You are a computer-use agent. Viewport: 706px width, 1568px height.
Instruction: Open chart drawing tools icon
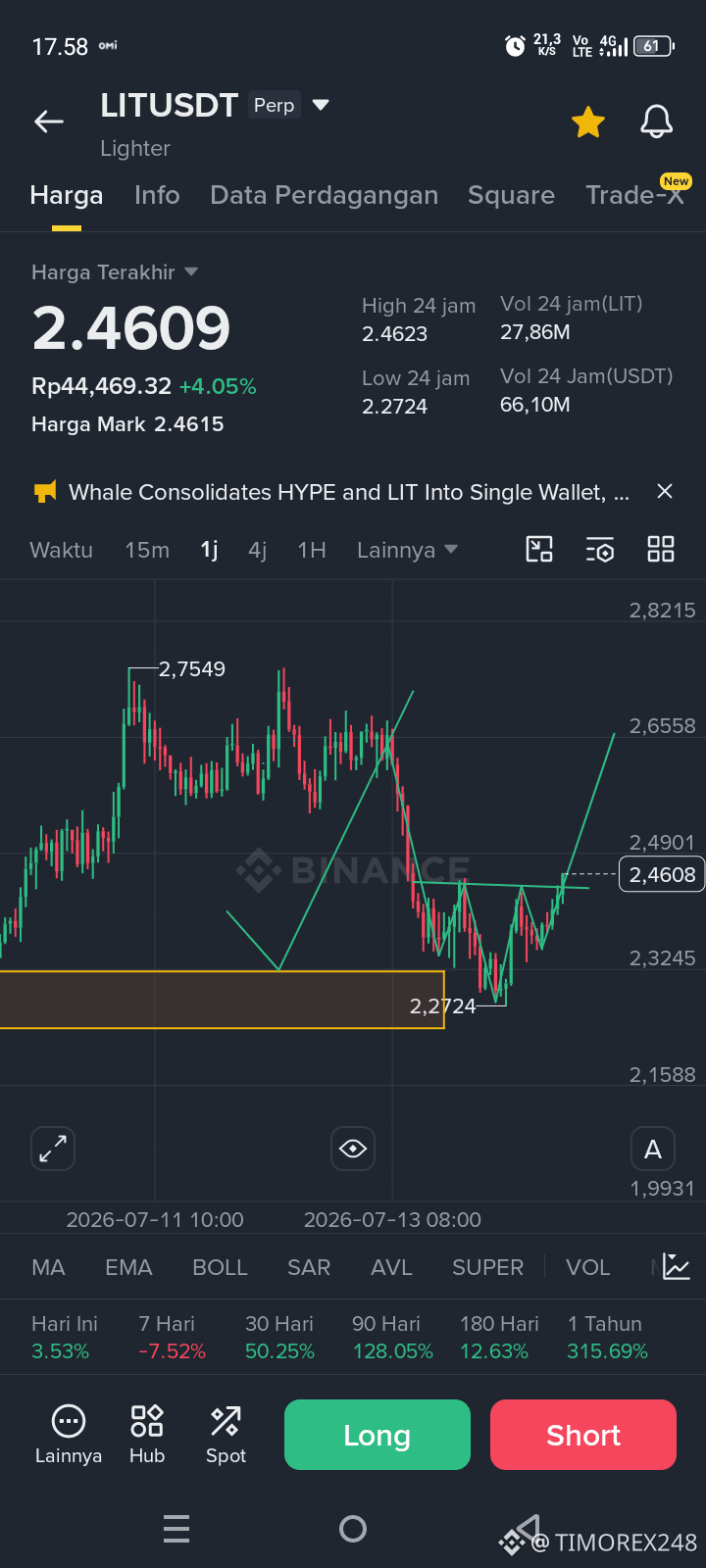pyautogui.click(x=539, y=549)
